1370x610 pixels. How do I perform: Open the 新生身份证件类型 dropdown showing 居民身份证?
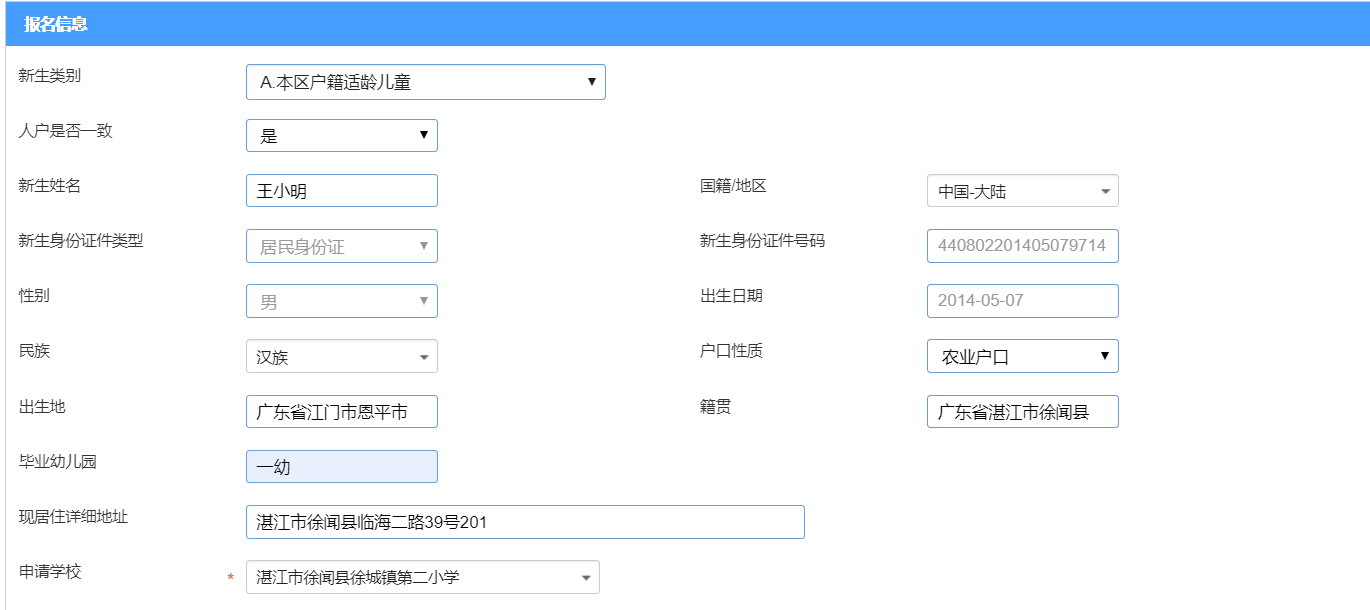(x=341, y=246)
